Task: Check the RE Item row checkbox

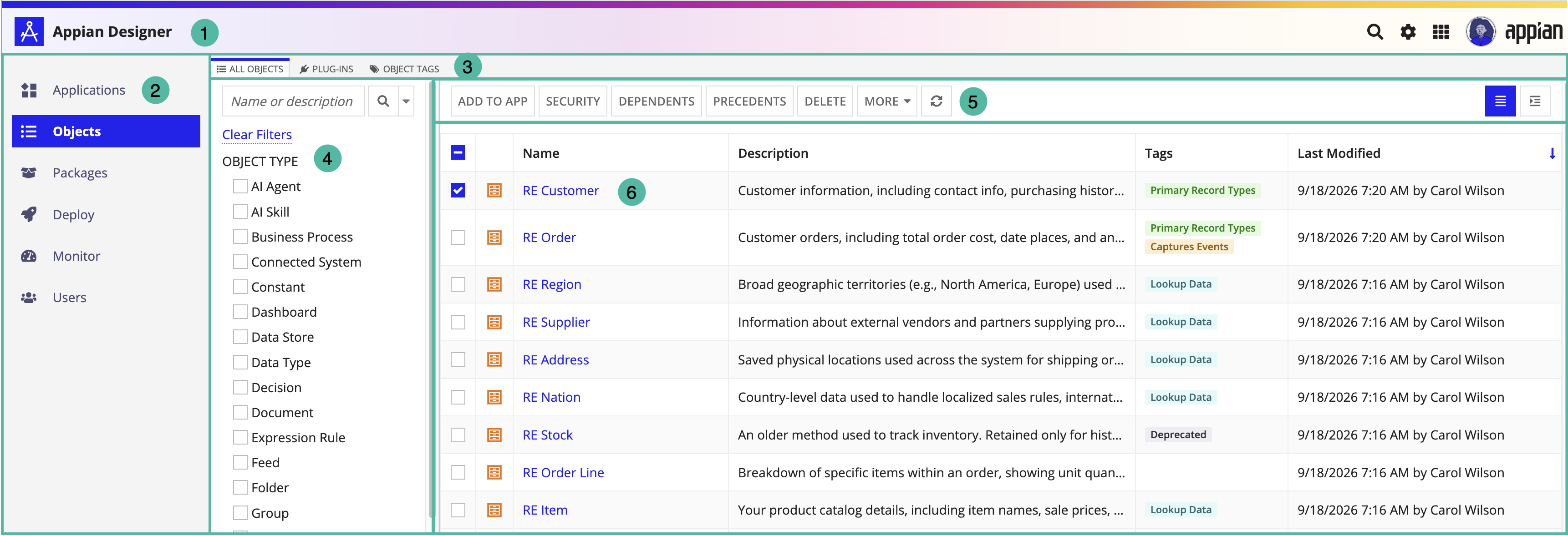Action: coord(458,510)
